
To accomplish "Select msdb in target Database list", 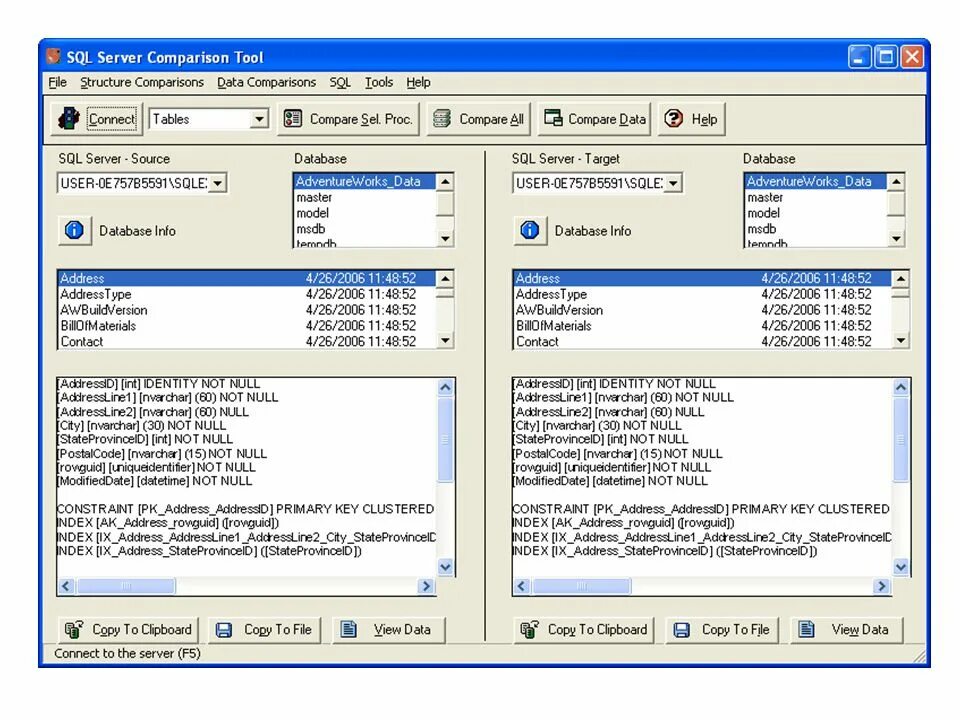I will coord(816,229).
